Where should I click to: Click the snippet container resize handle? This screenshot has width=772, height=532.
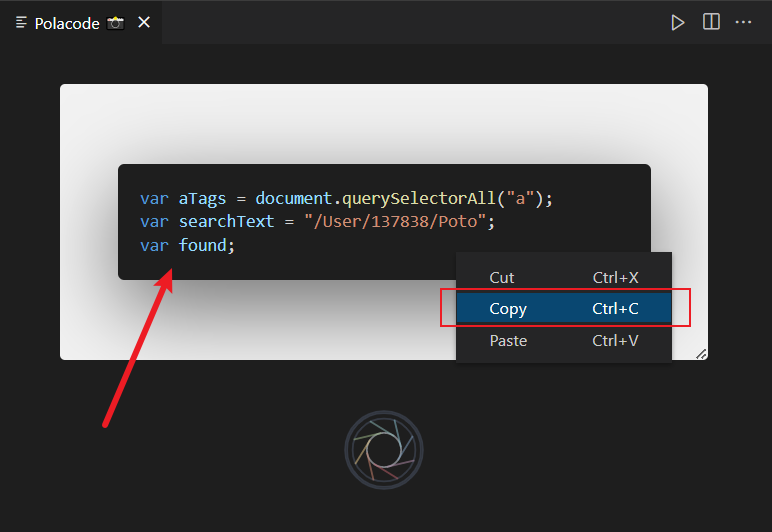coord(701,353)
